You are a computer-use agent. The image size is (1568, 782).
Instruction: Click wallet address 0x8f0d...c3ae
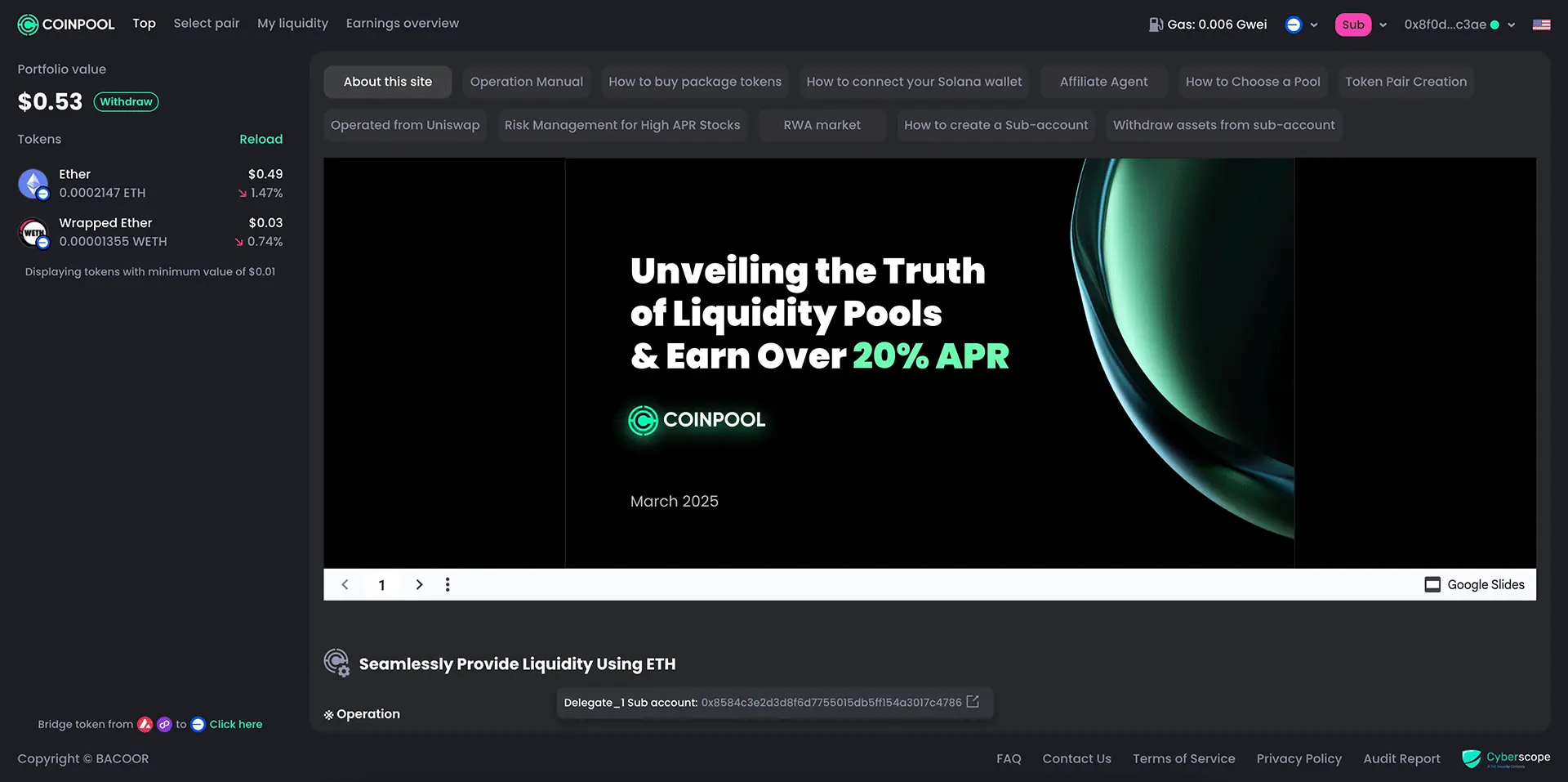[x=1445, y=25]
